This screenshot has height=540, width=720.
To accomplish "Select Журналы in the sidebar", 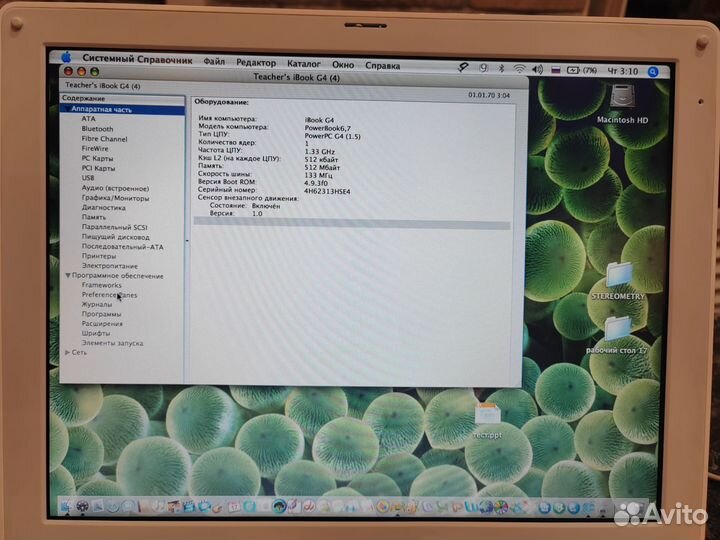I will coord(97,304).
